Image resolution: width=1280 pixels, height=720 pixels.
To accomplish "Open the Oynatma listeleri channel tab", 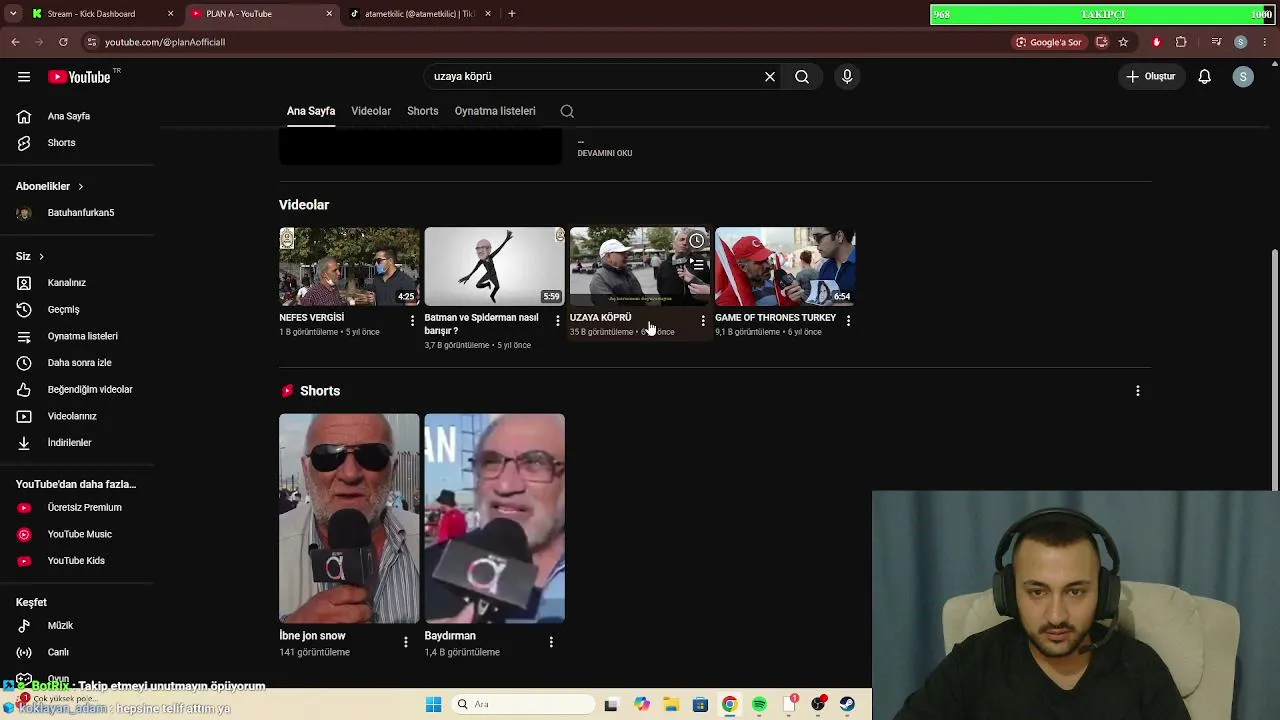I will (x=495, y=111).
